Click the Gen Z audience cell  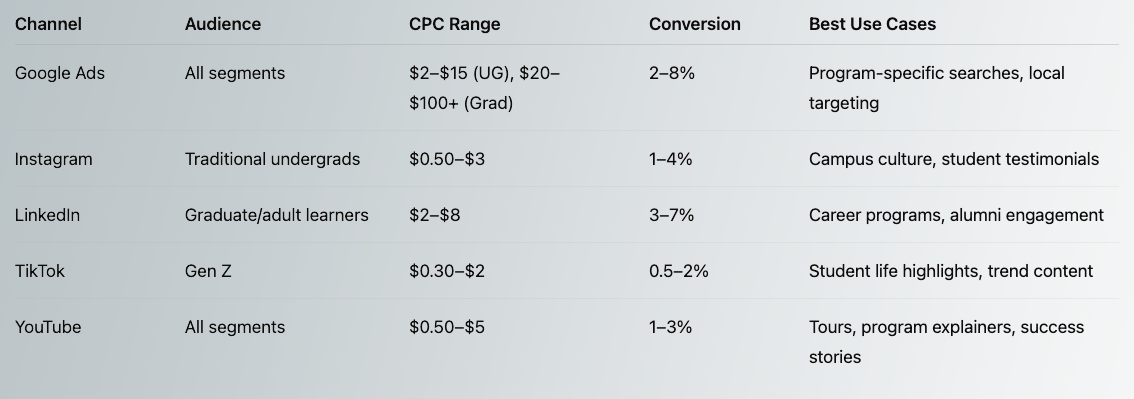tap(208, 271)
